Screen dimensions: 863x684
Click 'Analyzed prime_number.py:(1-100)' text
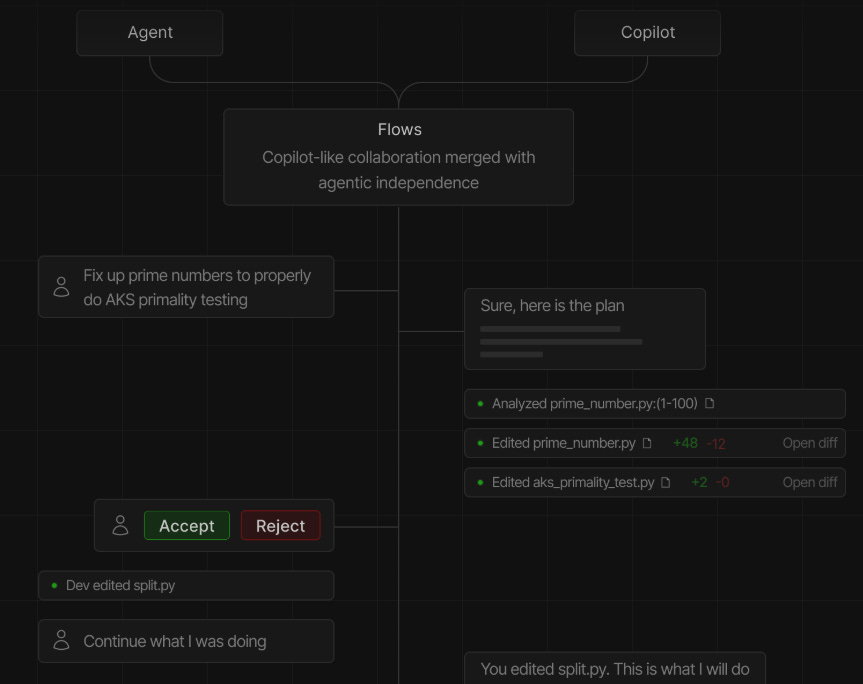tap(594, 403)
